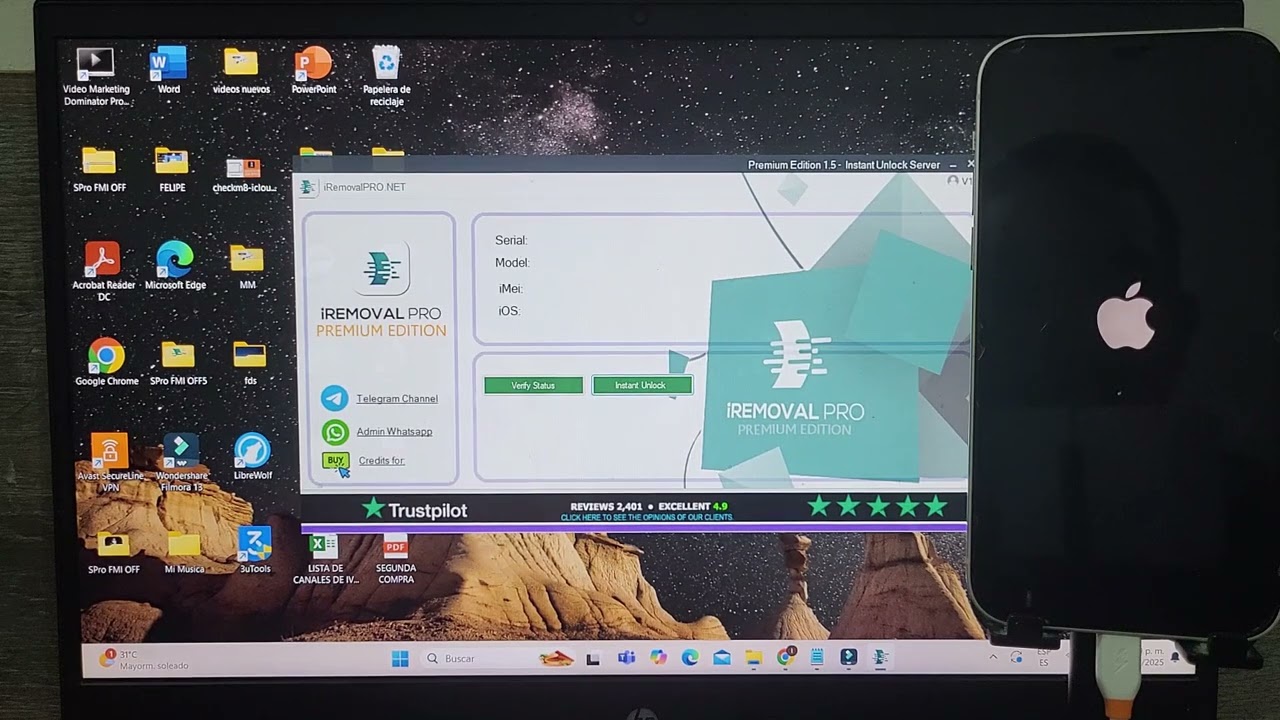Minimize the iRemoval PRO window
1280x720 pixels.
954,165
